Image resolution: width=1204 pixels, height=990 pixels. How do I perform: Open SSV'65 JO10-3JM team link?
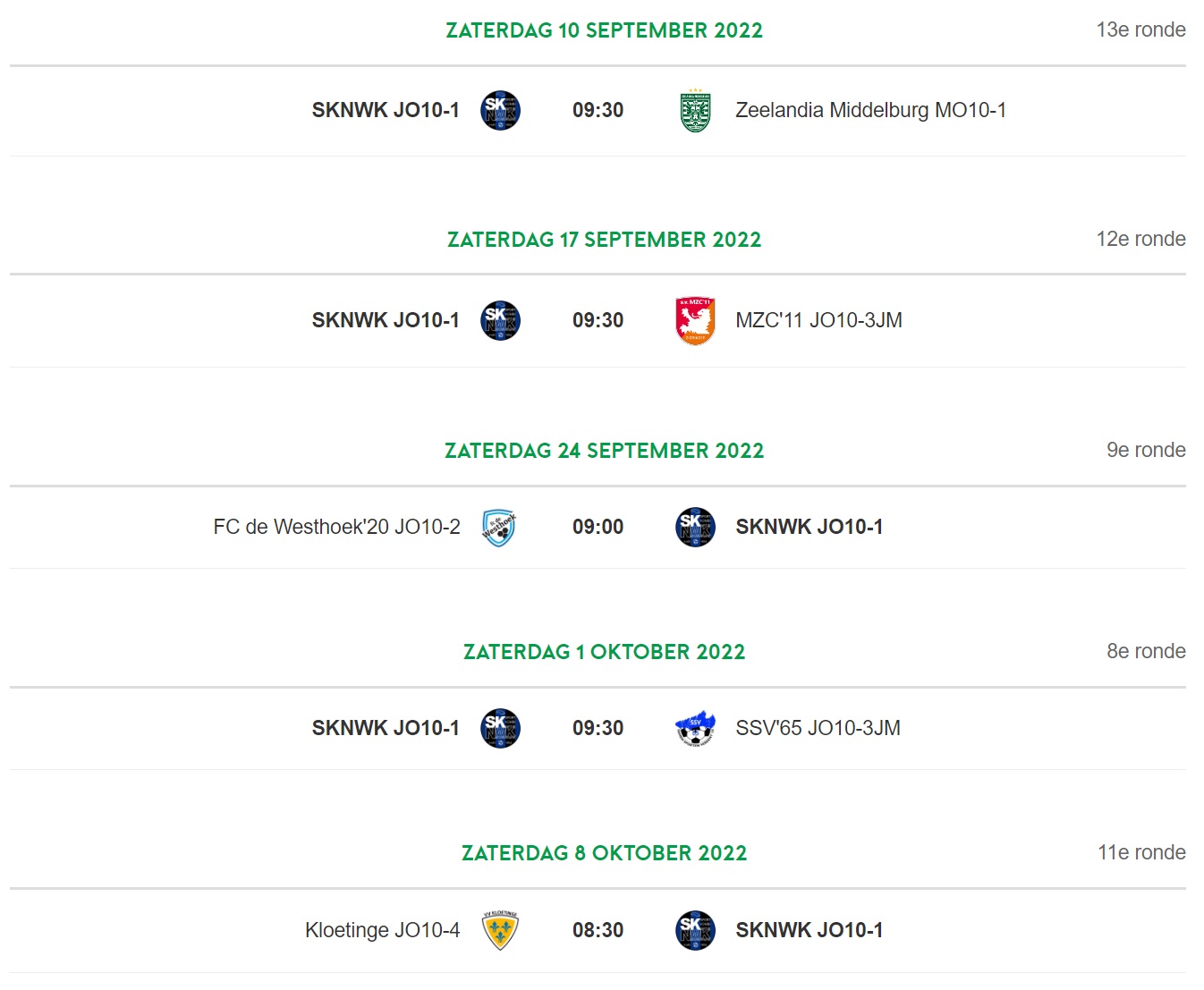click(818, 728)
